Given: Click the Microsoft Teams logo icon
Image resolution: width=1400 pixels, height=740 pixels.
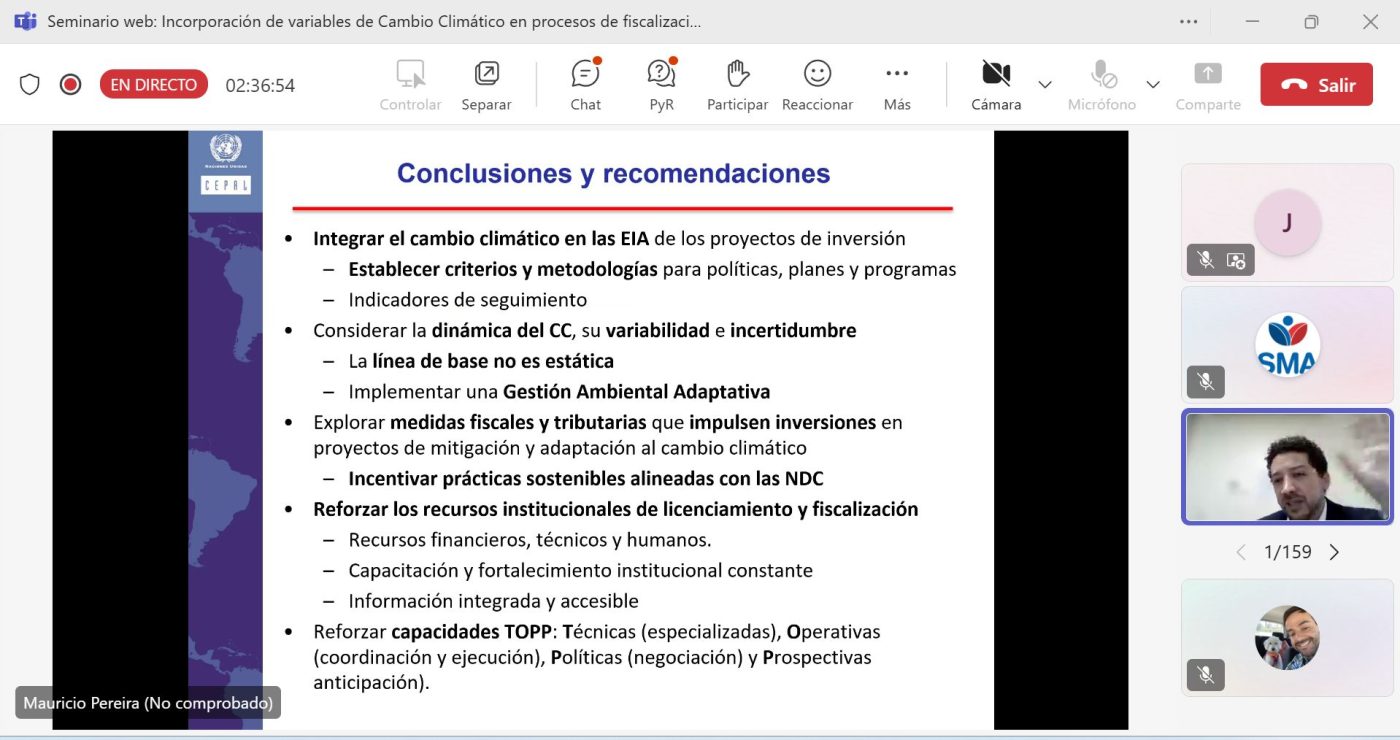Looking at the screenshot, I should coord(25,21).
